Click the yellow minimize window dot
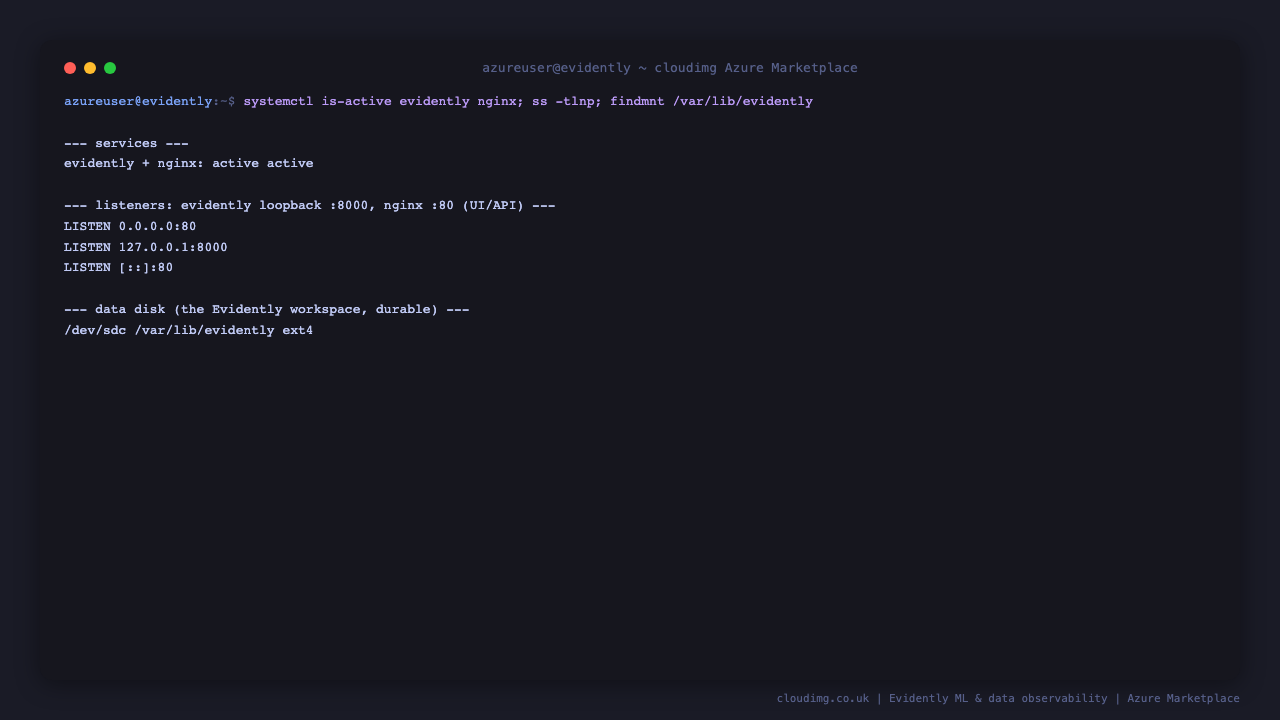1280x720 pixels. (90, 68)
